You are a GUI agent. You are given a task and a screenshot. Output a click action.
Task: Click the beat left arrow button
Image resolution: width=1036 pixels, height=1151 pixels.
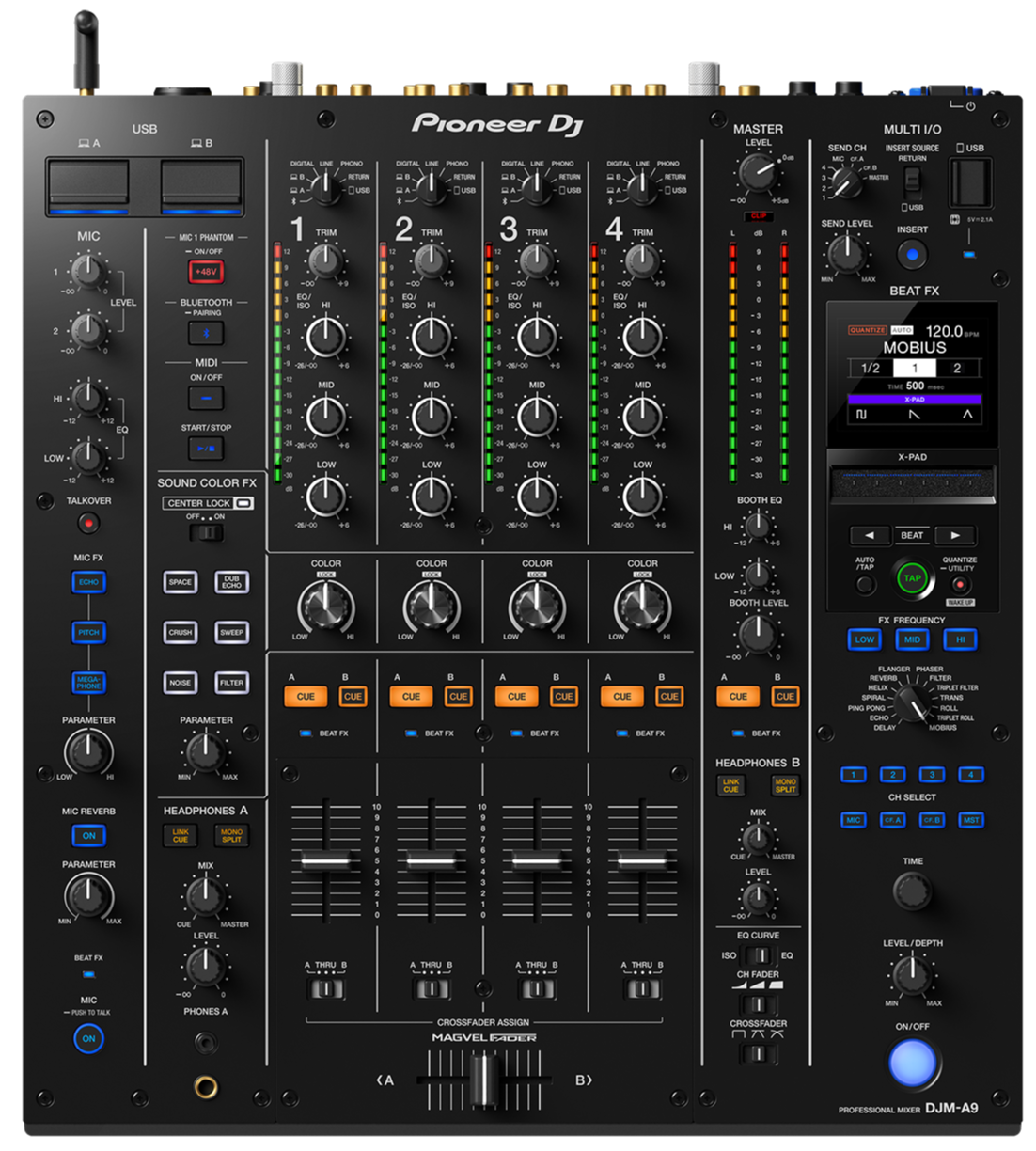(870, 535)
